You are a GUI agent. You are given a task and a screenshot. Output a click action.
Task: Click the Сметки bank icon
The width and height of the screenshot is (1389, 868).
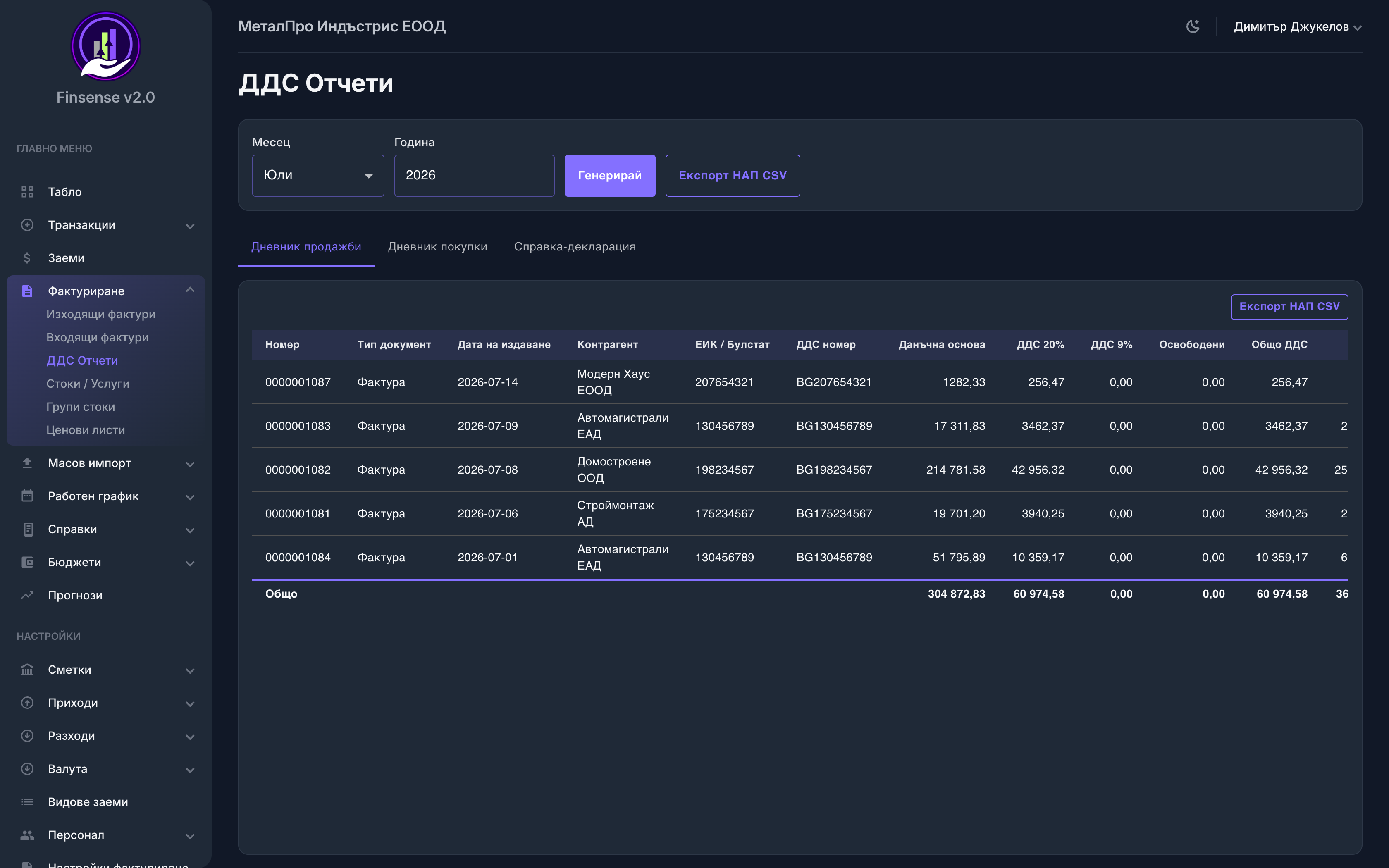27,669
